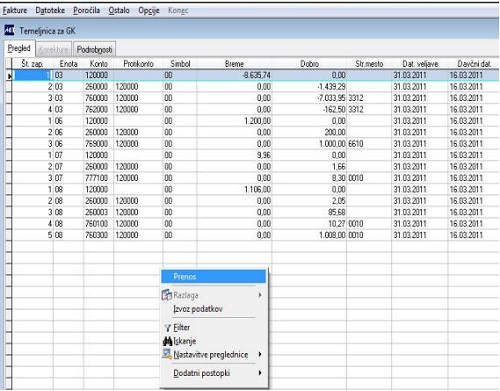Open the Poročila menu
This screenshot has height=391, width=500.
(86, 11)
